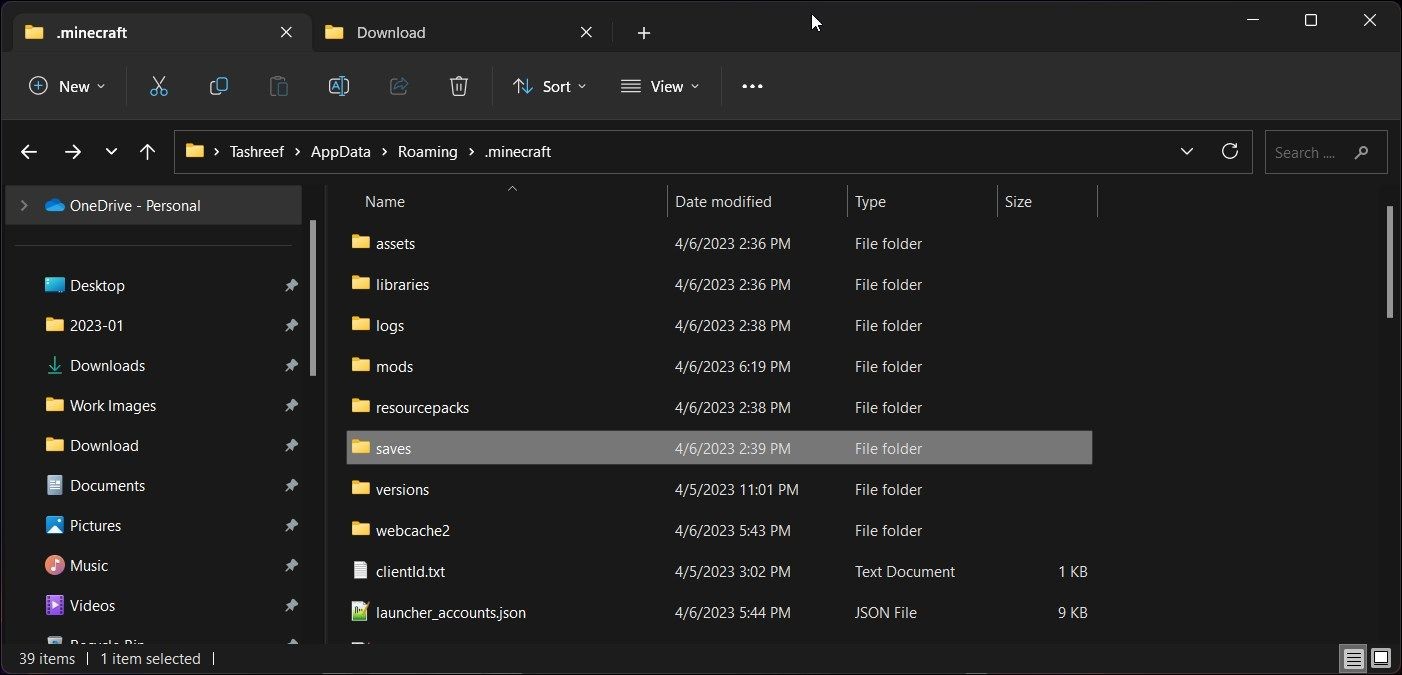This screenshot has width=1402, height=675.
Task: Click date 4/5/2023 3:02 PM cell
Action: tap(733, 572)
